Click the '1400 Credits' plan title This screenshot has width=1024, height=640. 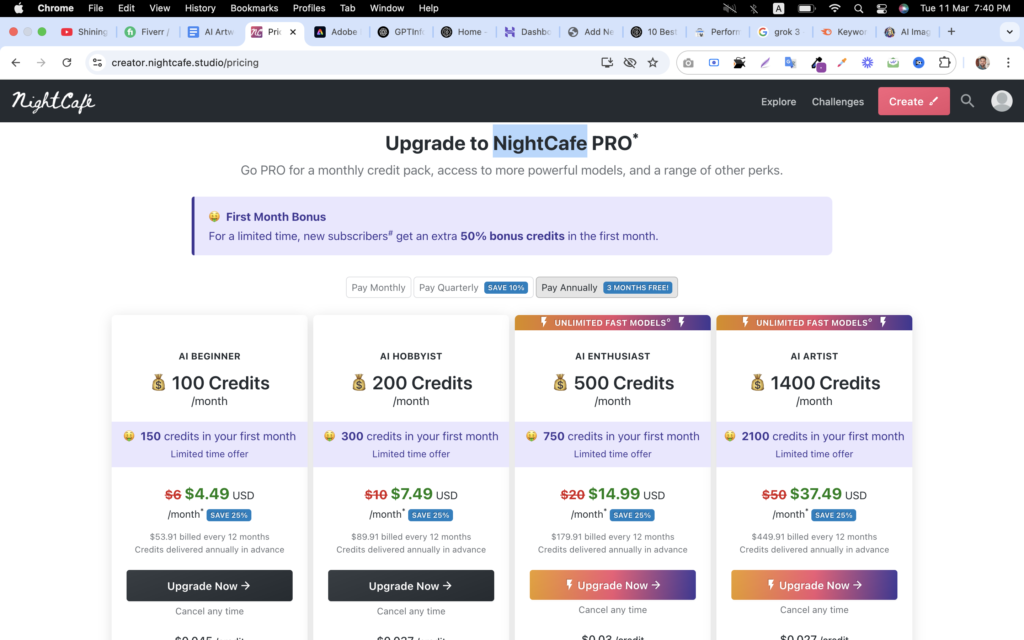coord(825,383)
